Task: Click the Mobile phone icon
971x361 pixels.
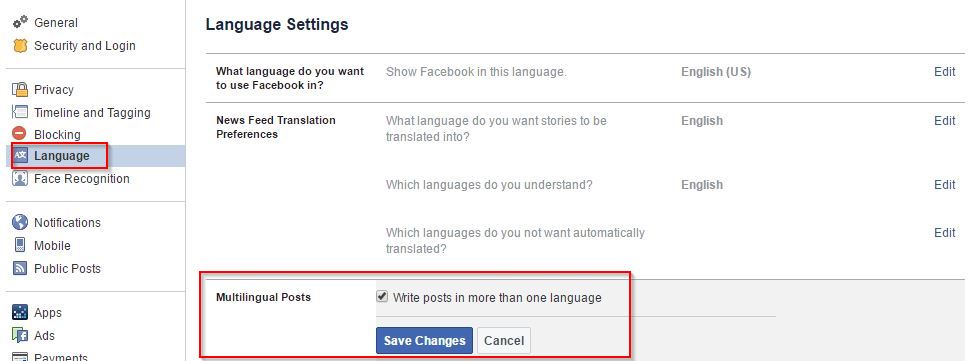Action: click(20, 245)
